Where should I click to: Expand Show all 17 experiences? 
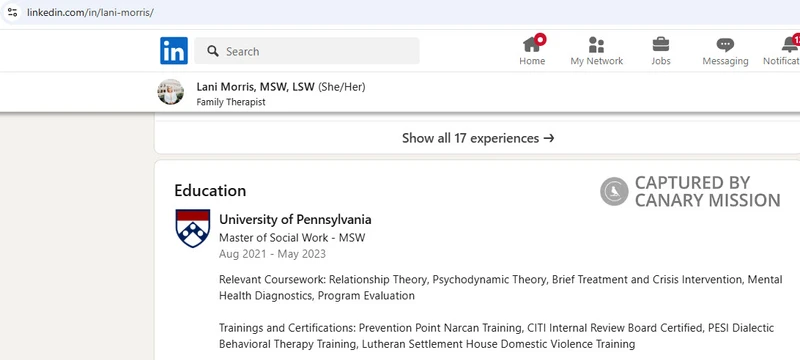coord(478,138)
